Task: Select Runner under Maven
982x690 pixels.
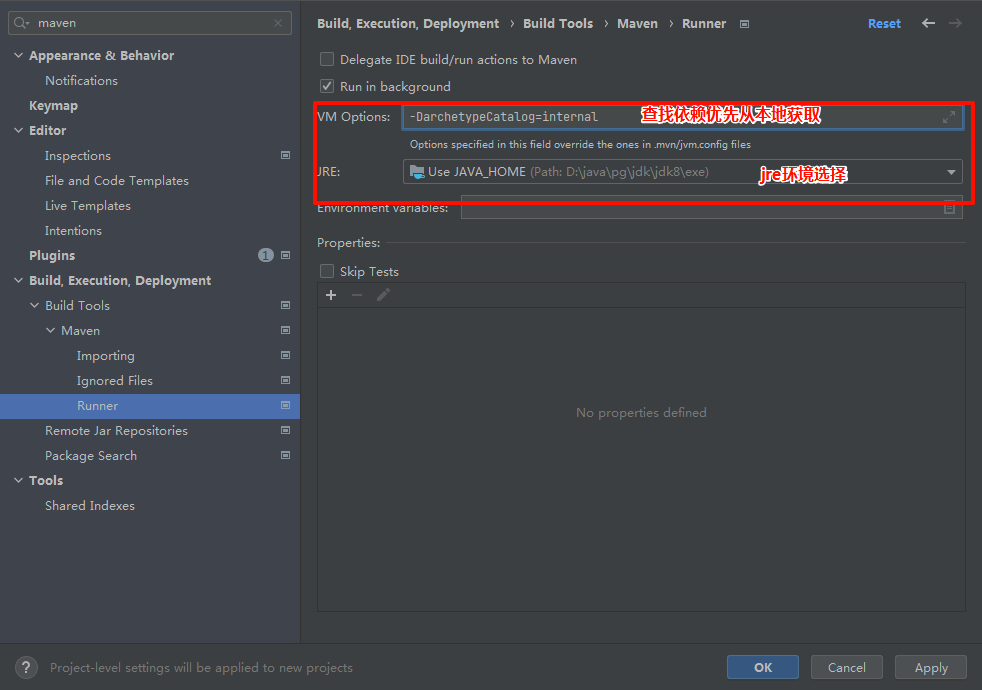Action: coord(97,406)
